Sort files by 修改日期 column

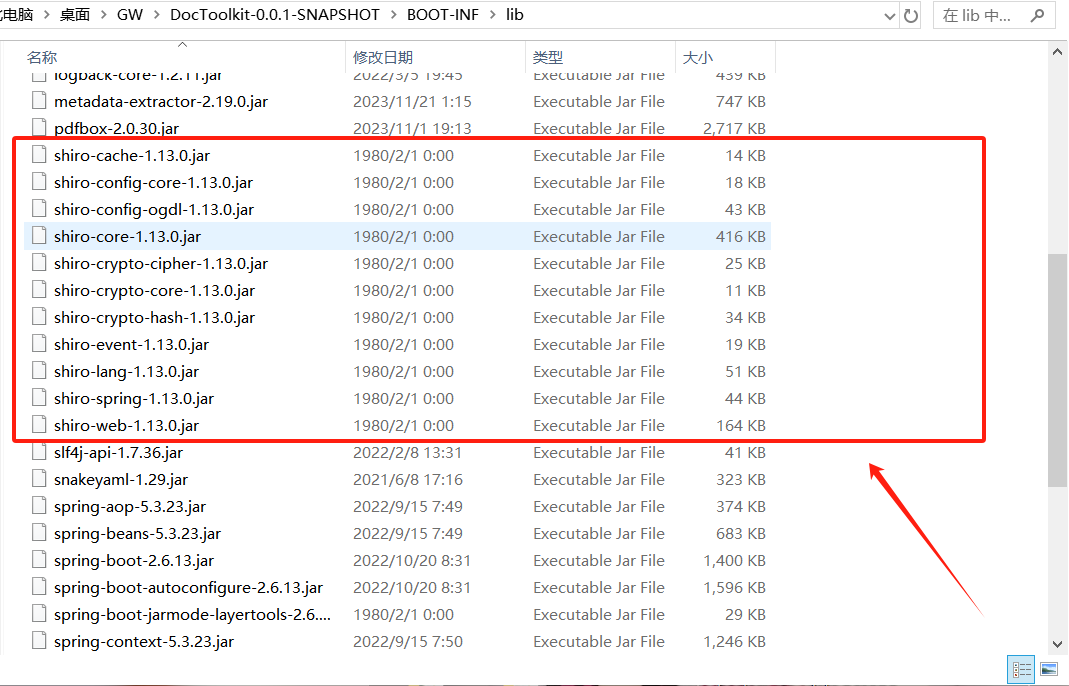tap(383, 57)
